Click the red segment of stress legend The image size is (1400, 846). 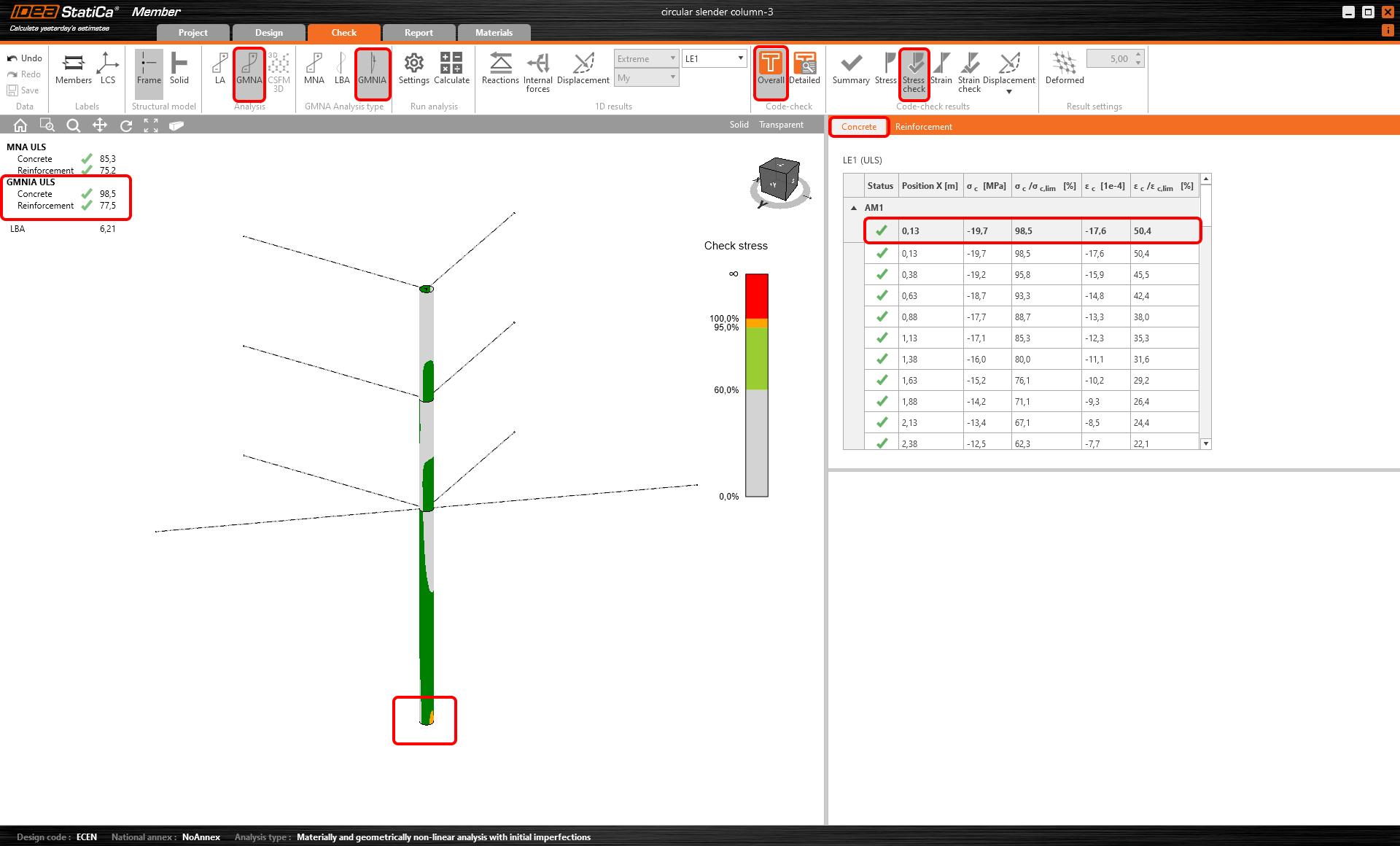pos(756,295)
